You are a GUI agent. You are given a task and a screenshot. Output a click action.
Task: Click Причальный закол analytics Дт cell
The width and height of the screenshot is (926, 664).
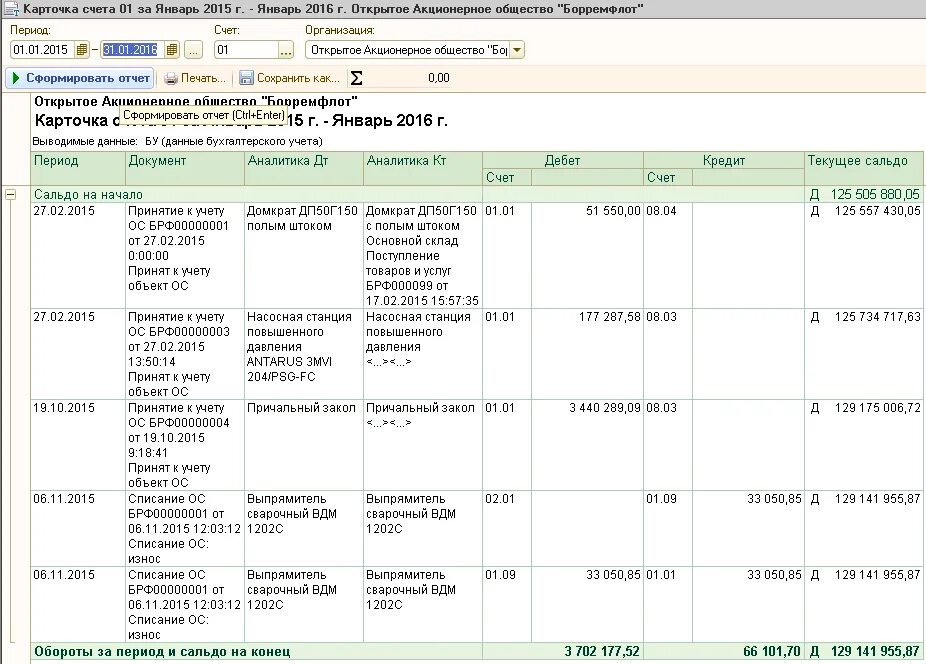[x=304, y=445]
